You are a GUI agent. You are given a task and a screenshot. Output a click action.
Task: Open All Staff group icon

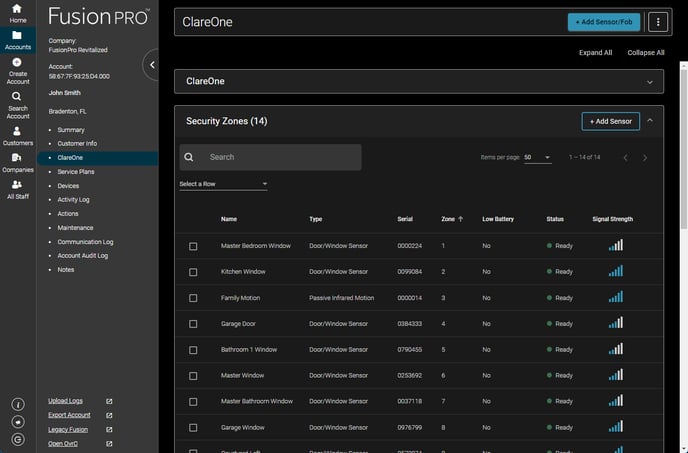pyautogui.click(x=17, y=184)
